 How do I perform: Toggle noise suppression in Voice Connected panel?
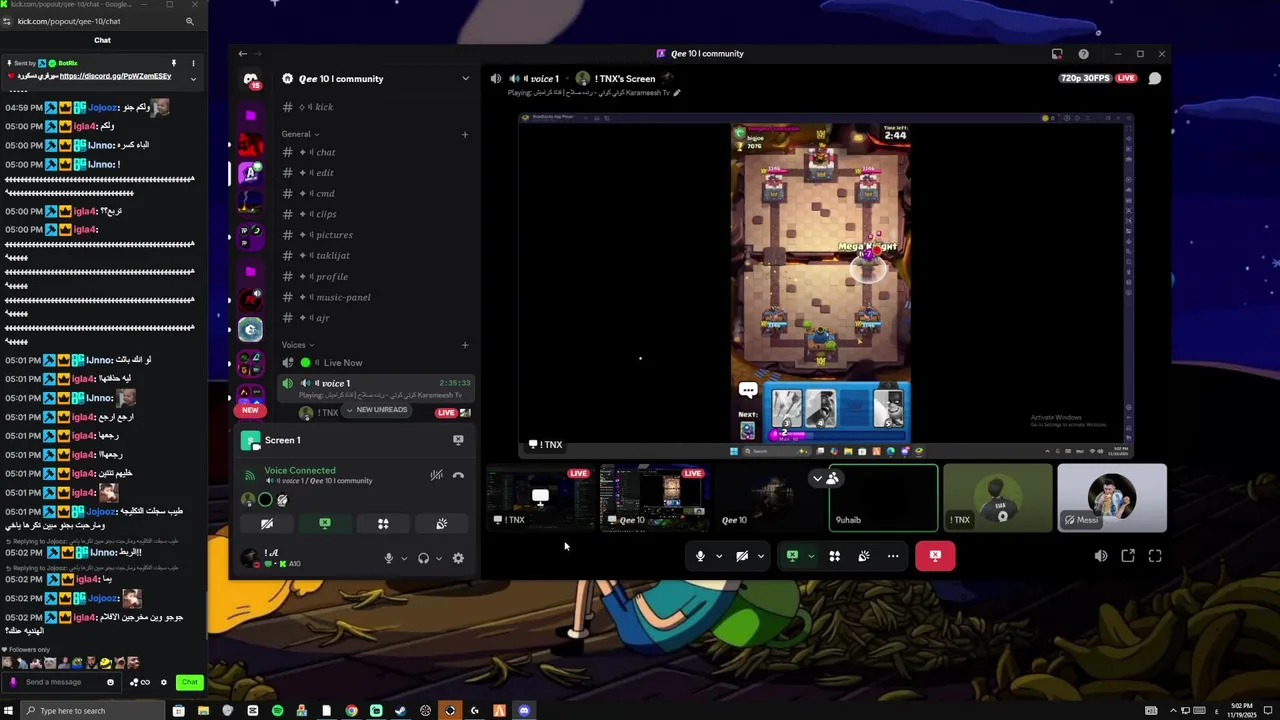coord(436,475)
